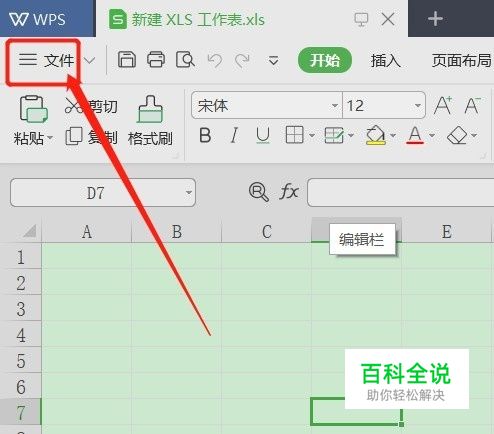Select row 1 header
Image resolution: width=494 pixels, height=434 pixels.
pyautogui.click(x=21, y=257)
